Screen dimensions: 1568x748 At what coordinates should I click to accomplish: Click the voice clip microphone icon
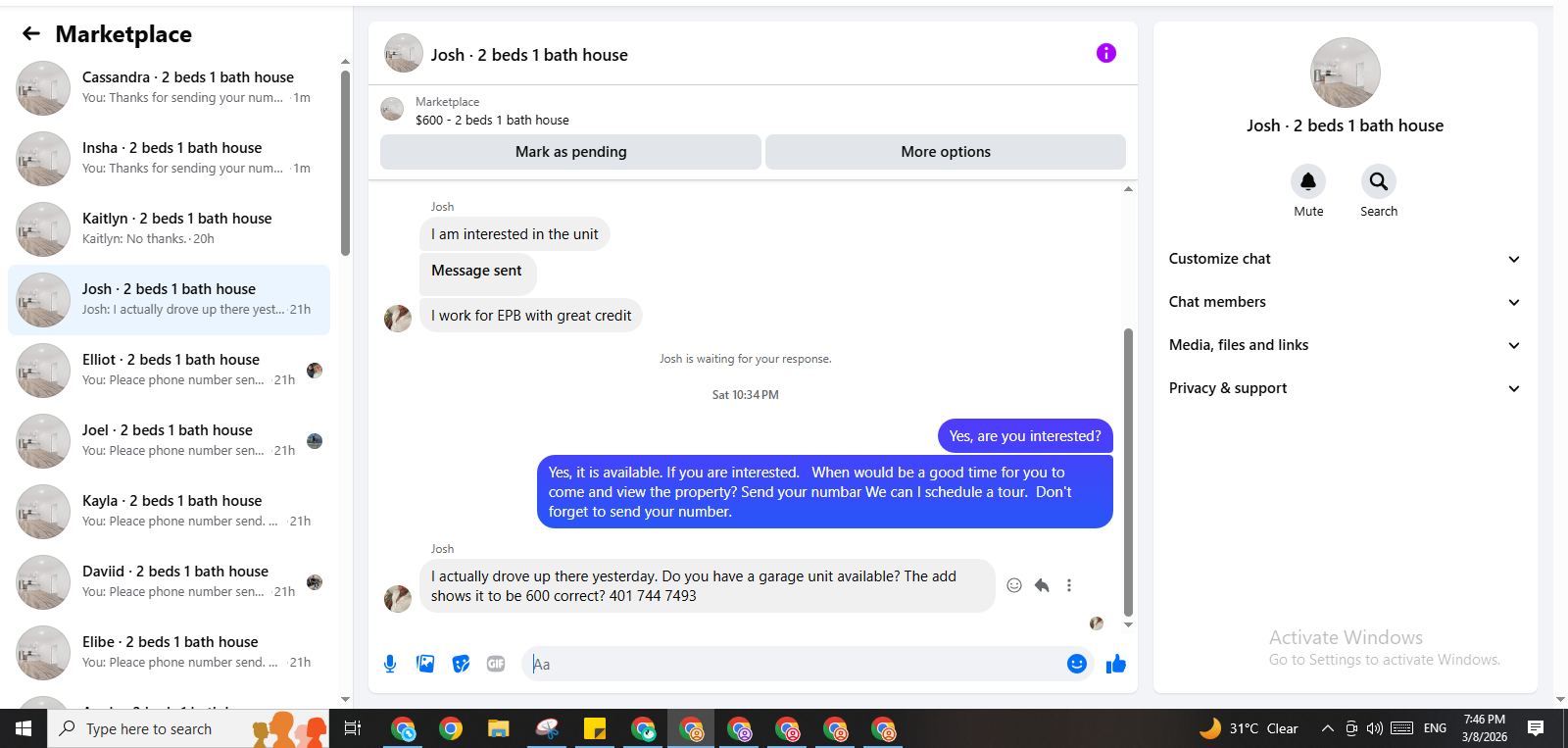pyautogui.click(x=390, y=664)
